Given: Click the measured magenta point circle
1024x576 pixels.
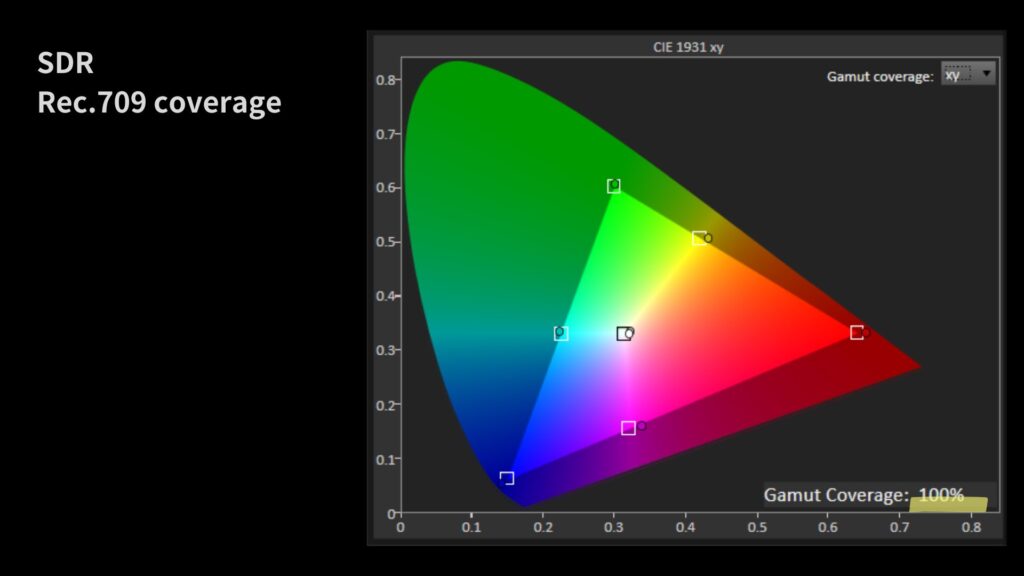Looking at the screenshot, I should (641, 426).
